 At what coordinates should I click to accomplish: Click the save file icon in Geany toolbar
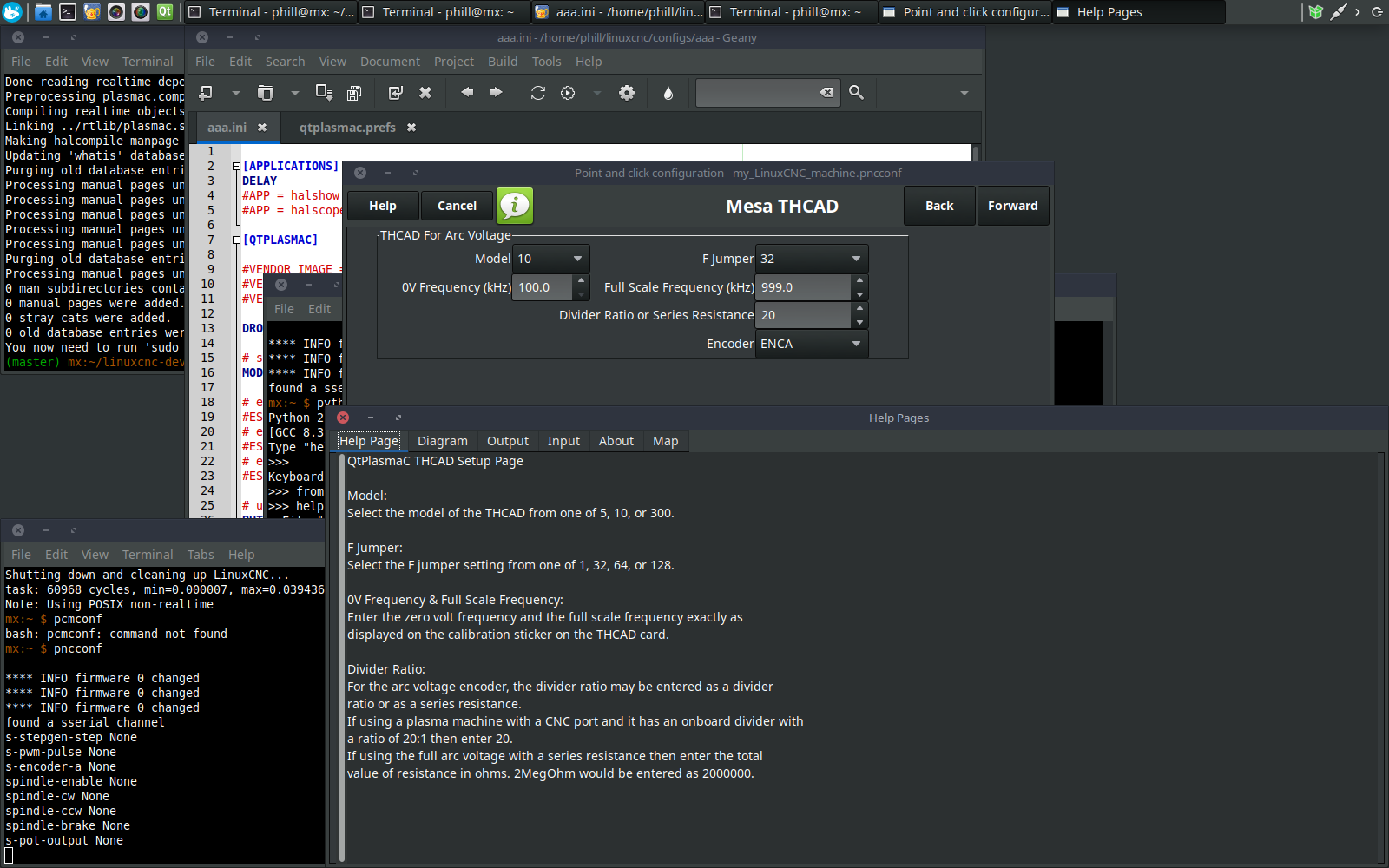coord(324,93)
